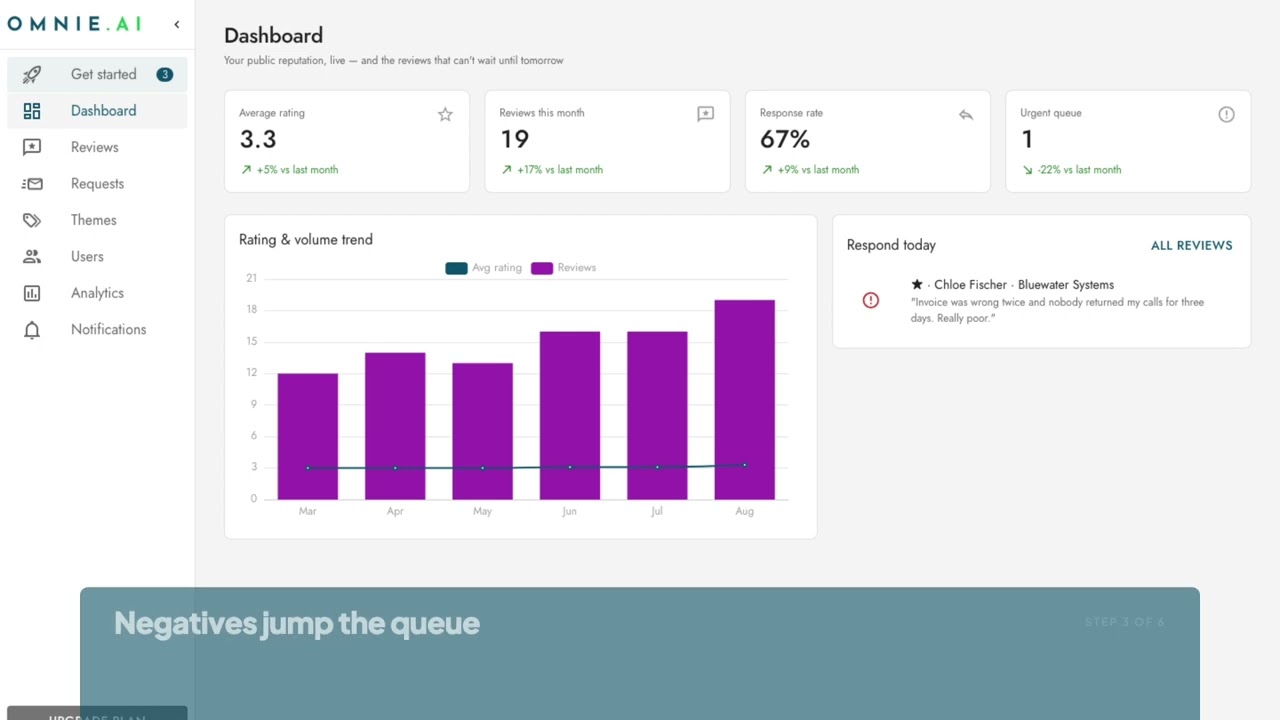Click the Invoice was wrong twice review text

(1057, 310)
